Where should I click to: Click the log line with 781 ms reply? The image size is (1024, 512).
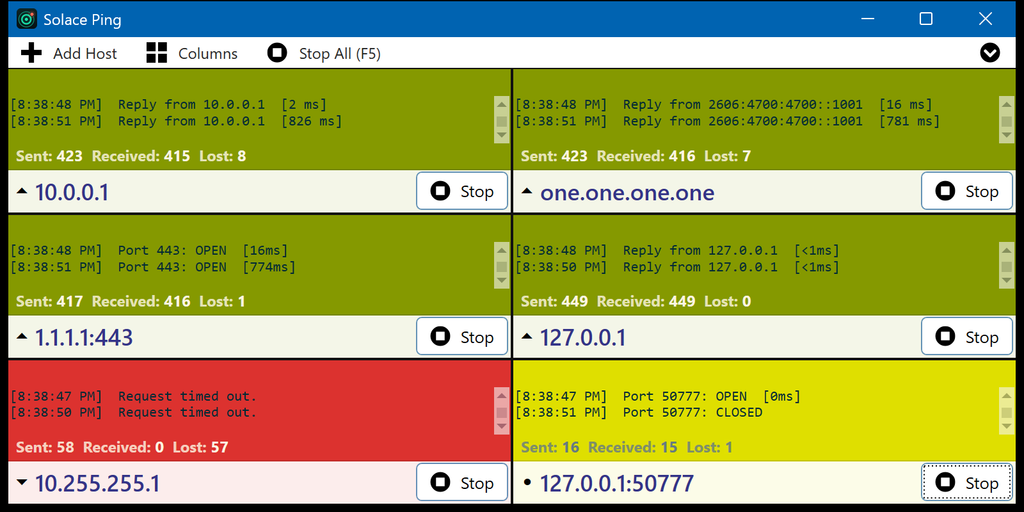[x=728, y=121]
